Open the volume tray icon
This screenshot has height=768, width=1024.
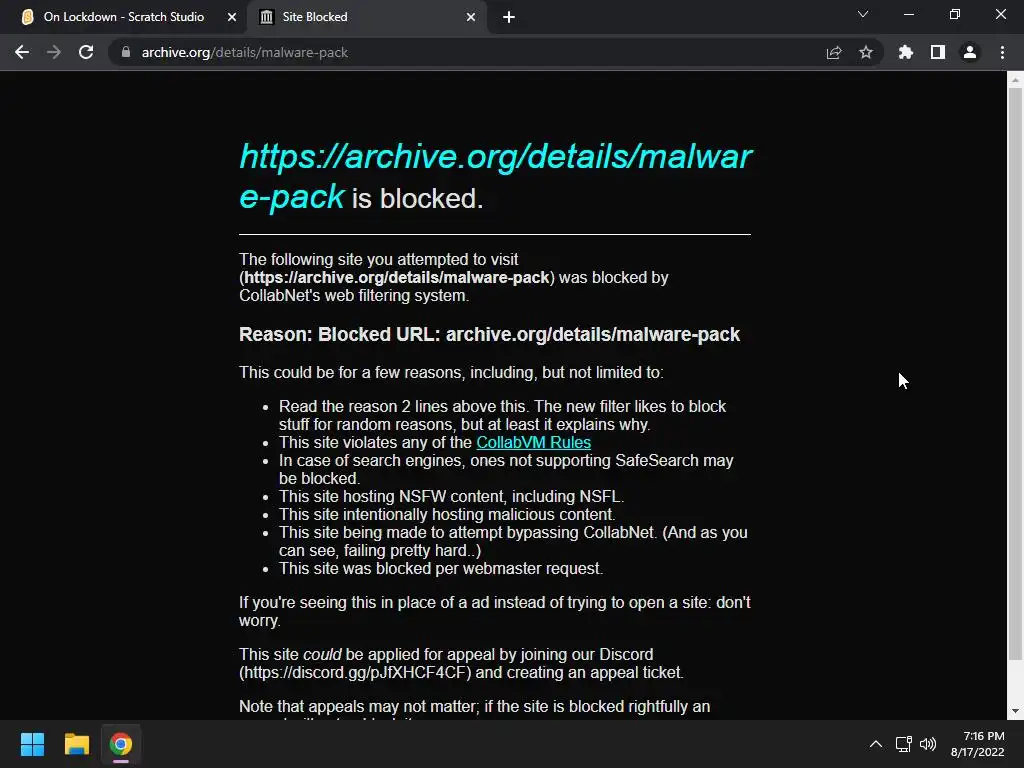pyautogui.click(x=928, y=744)
